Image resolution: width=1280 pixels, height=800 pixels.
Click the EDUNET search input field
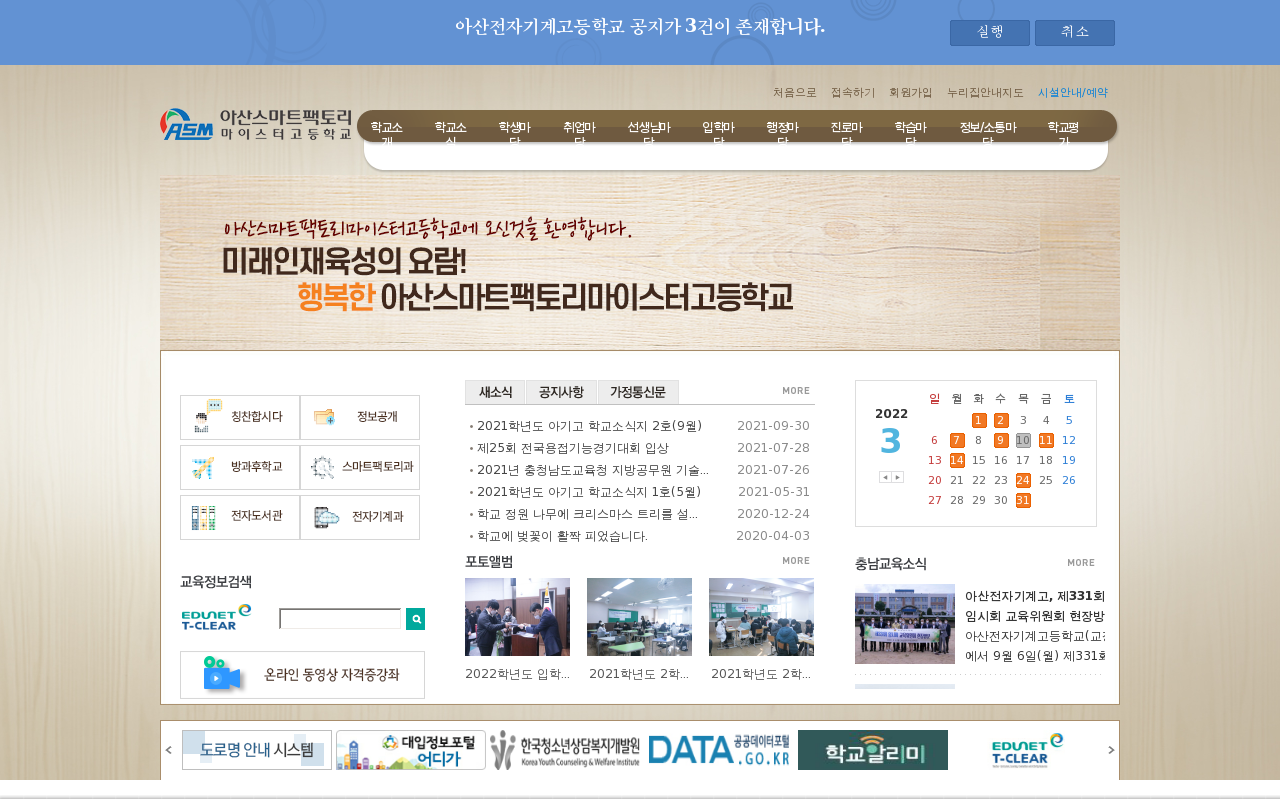[340, 618]
